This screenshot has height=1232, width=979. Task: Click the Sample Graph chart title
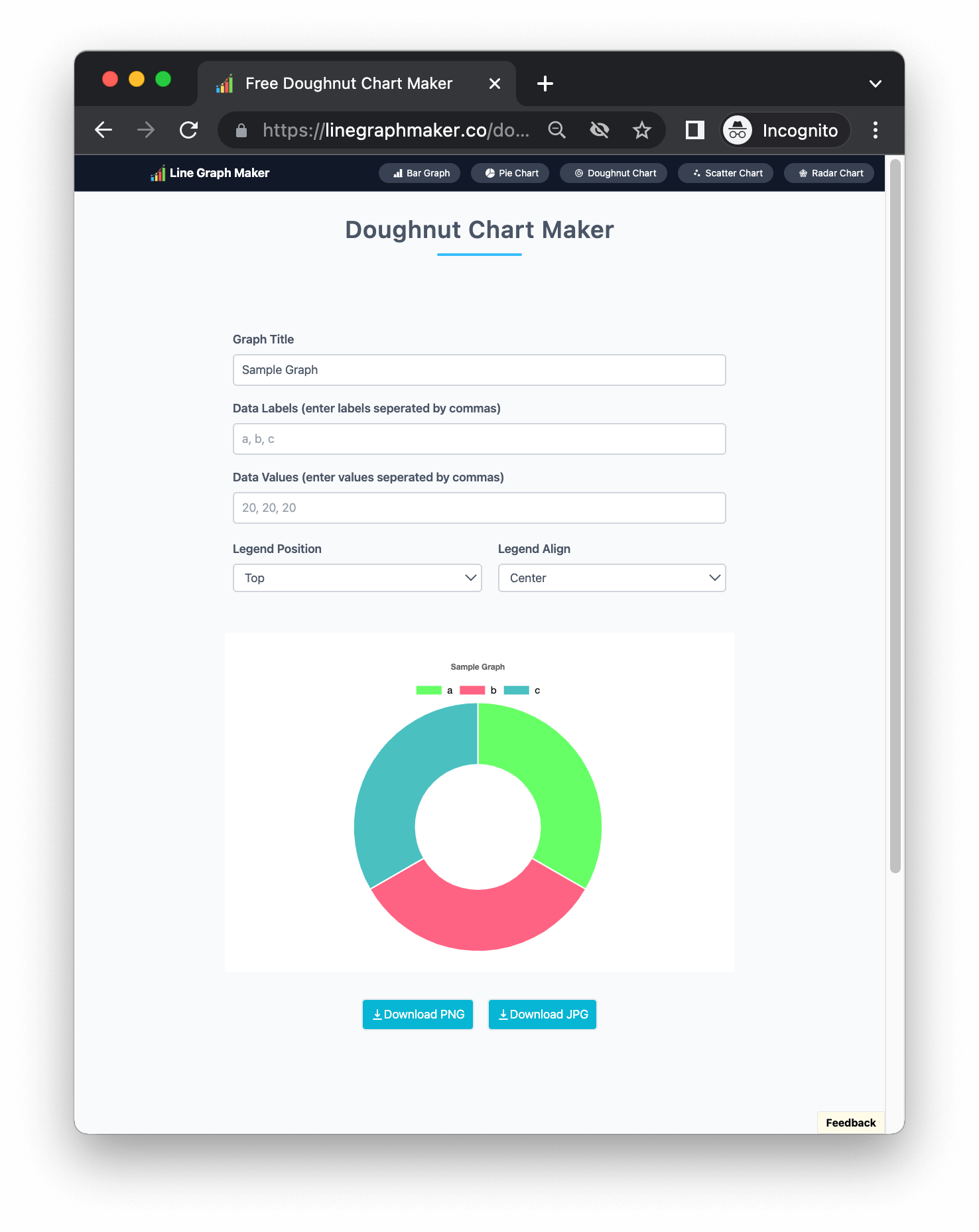[x=478, y=667]
